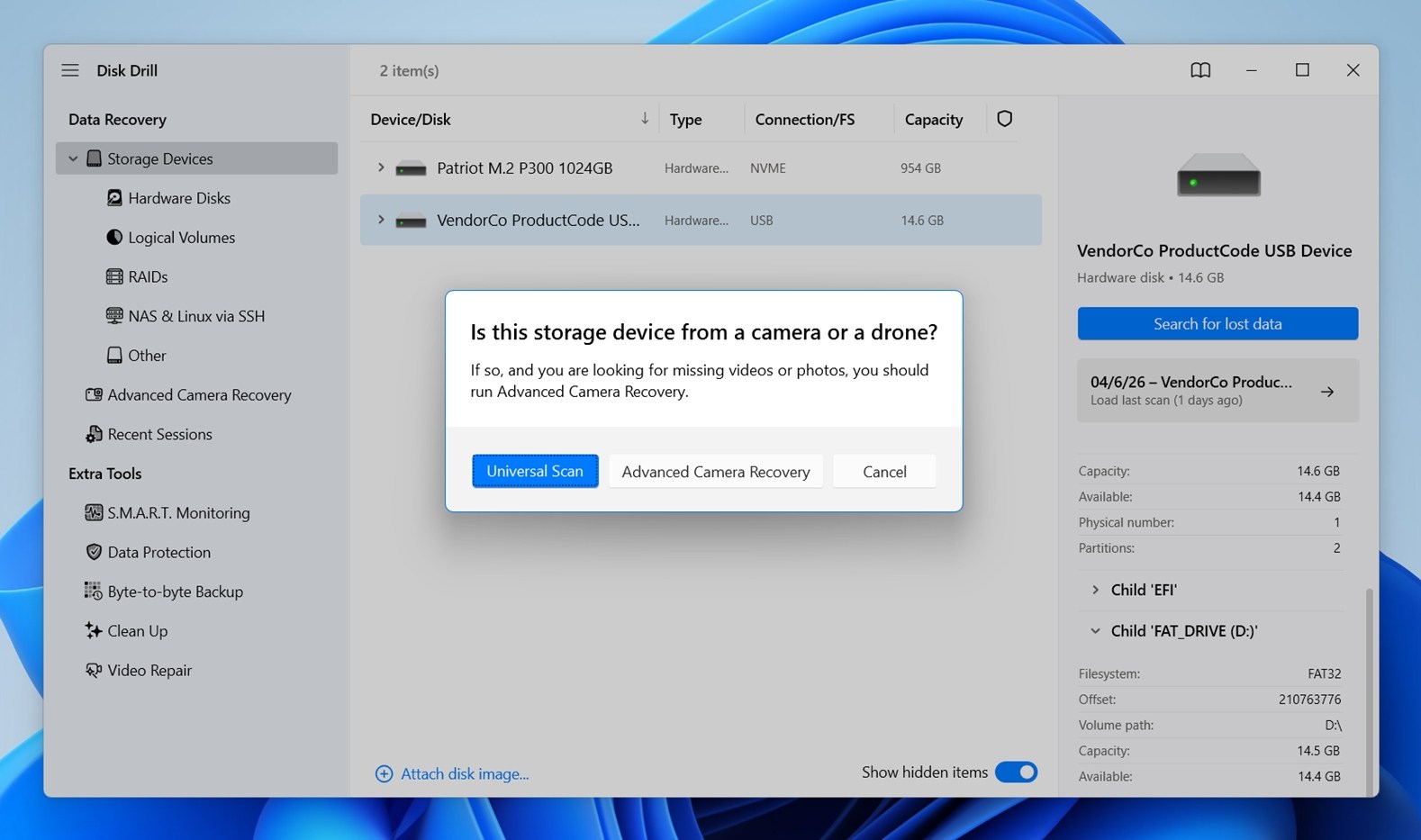1421x840 pixels.
Task: Expand the Patriot M.2 P300 1024GB row
Action: click(381, 167)
